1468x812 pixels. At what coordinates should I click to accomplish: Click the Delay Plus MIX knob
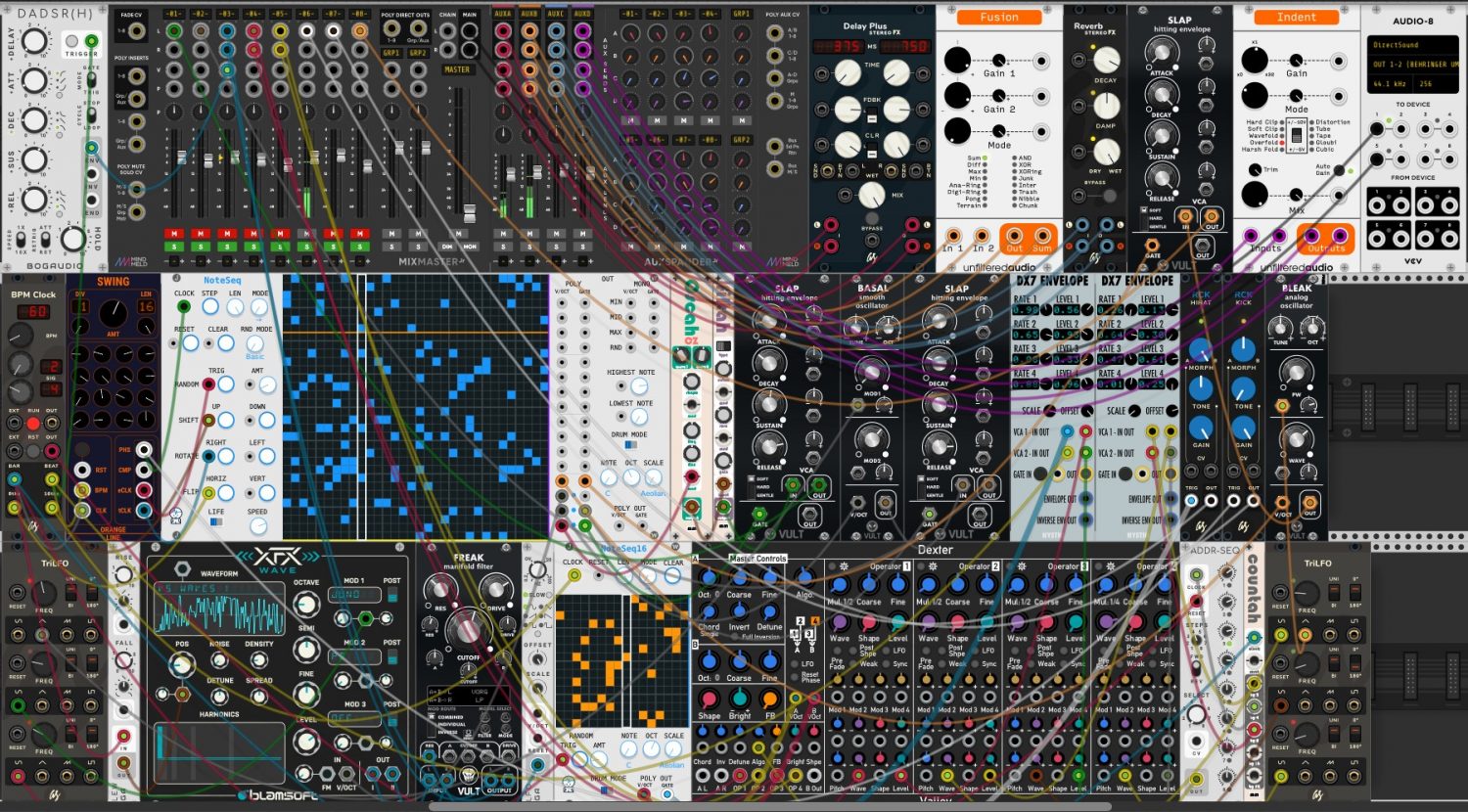[x=871, y=194]
